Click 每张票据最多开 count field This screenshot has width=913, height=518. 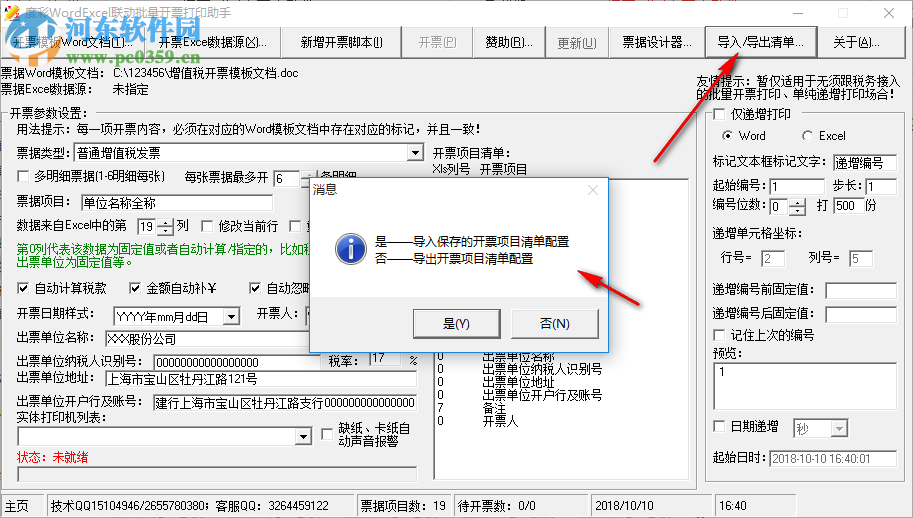(x=286, y=179)
